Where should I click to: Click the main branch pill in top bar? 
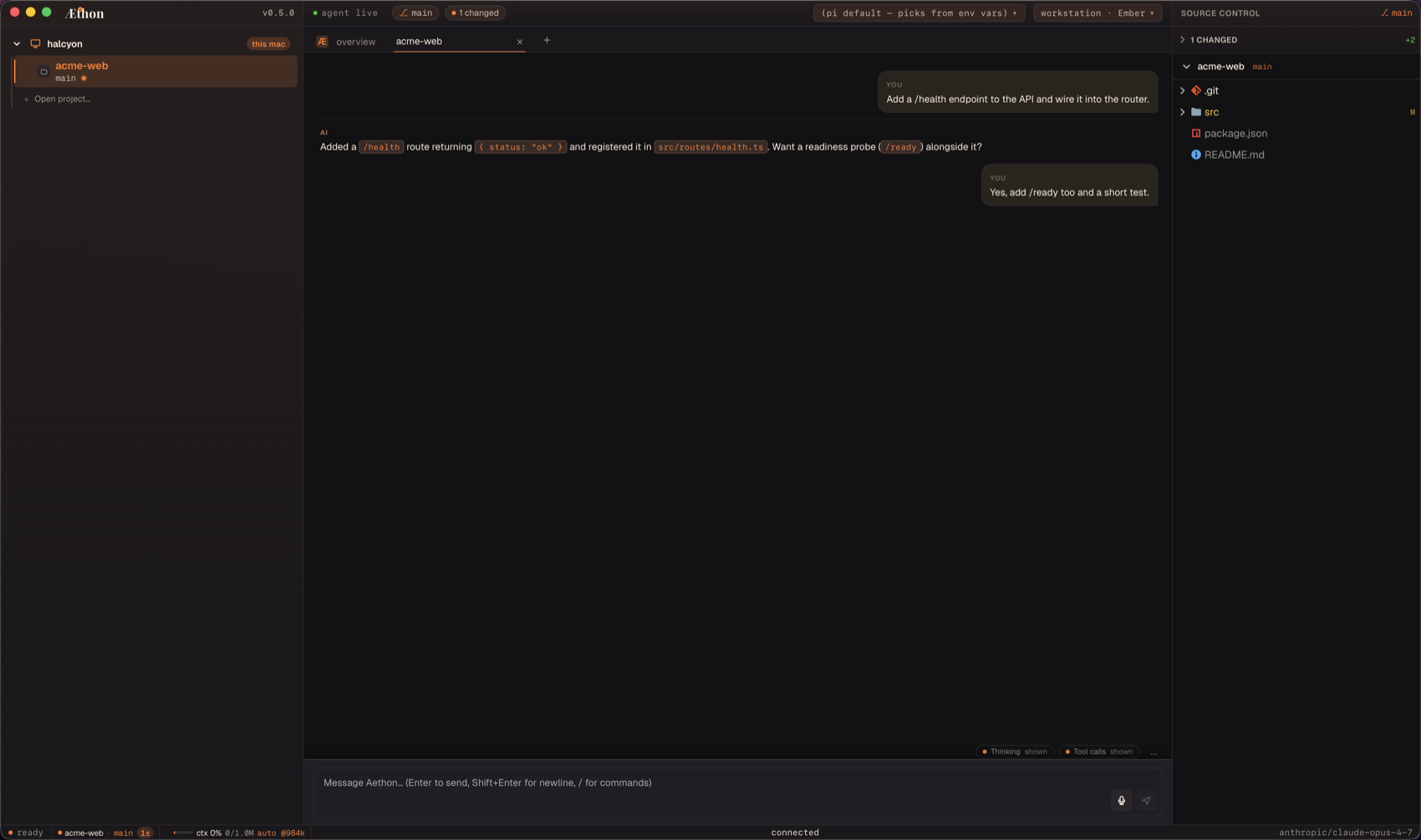(x=415, y=13)
